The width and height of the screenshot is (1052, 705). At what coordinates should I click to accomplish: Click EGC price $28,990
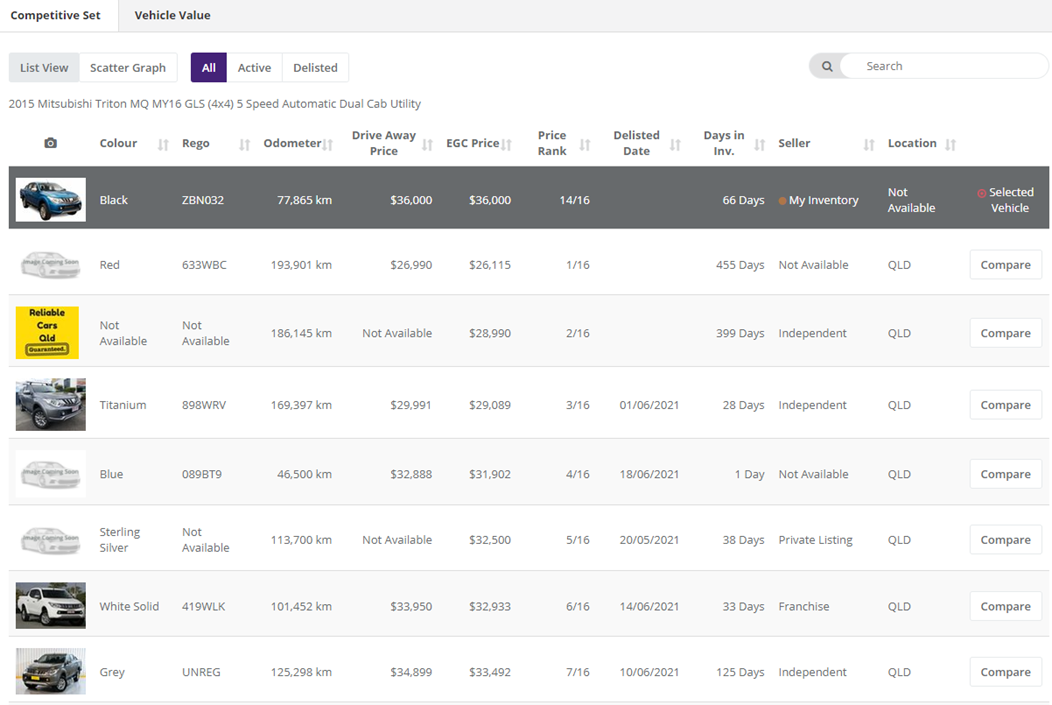point(490,333)
